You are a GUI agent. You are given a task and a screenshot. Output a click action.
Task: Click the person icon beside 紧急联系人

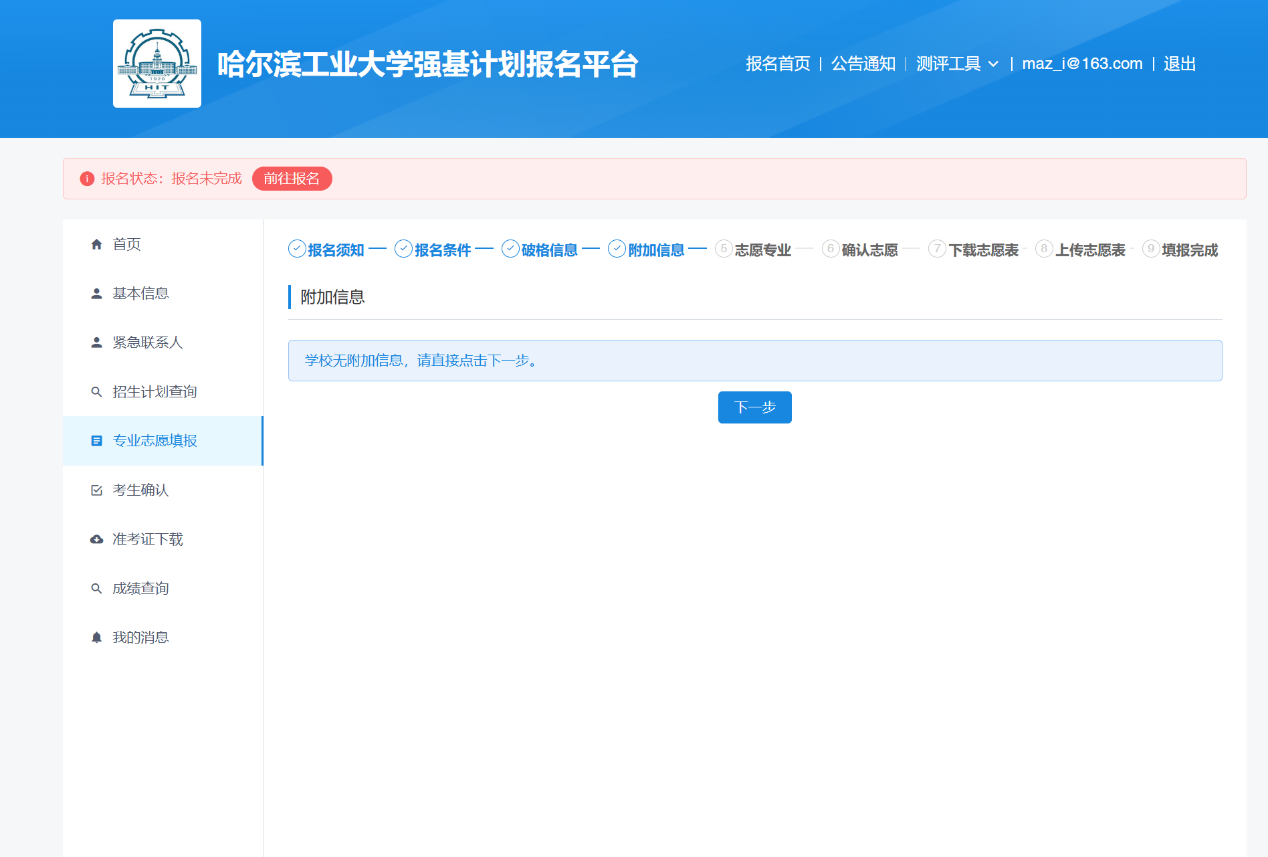(97, 343)
